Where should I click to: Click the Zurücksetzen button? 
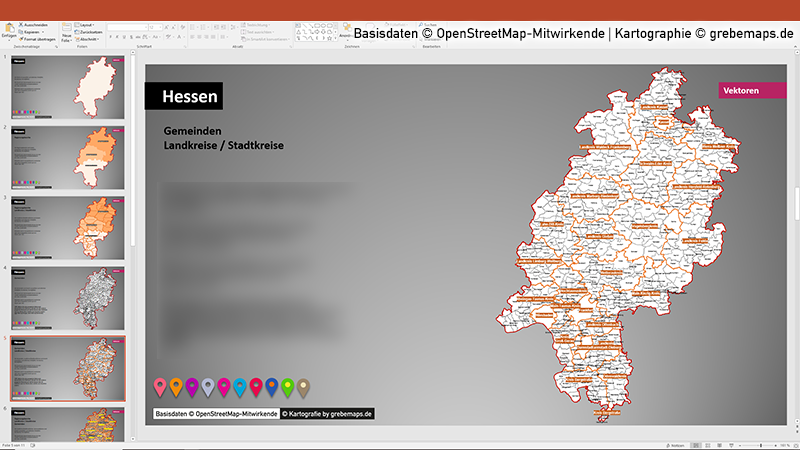90,31
